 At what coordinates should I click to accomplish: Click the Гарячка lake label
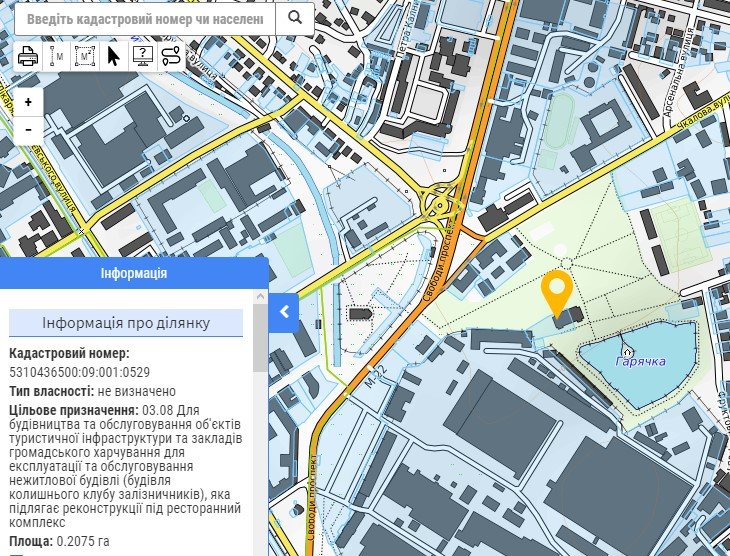tap(641, 361)
